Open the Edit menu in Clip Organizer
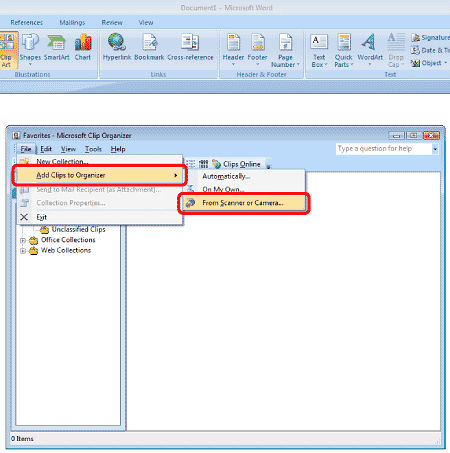This screenshot has width=450, height=453. point(46,149)
